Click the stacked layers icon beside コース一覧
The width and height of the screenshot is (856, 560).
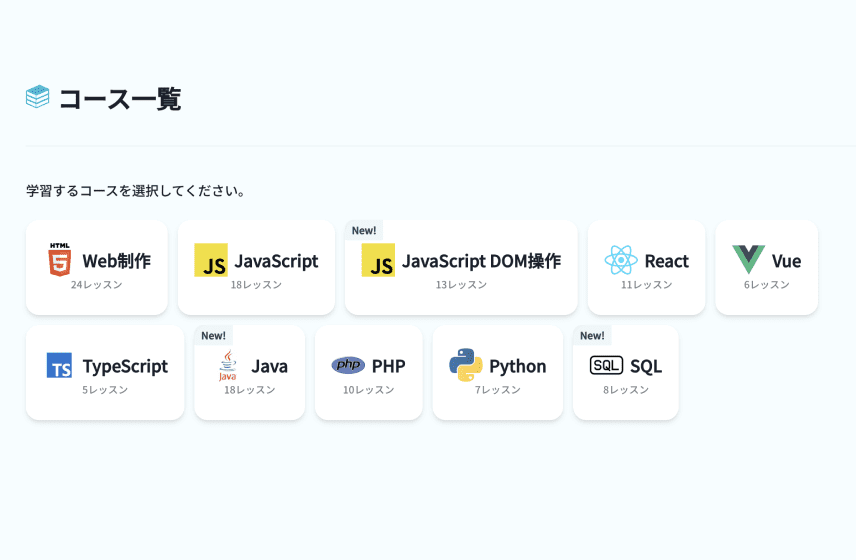click(38, 97)
